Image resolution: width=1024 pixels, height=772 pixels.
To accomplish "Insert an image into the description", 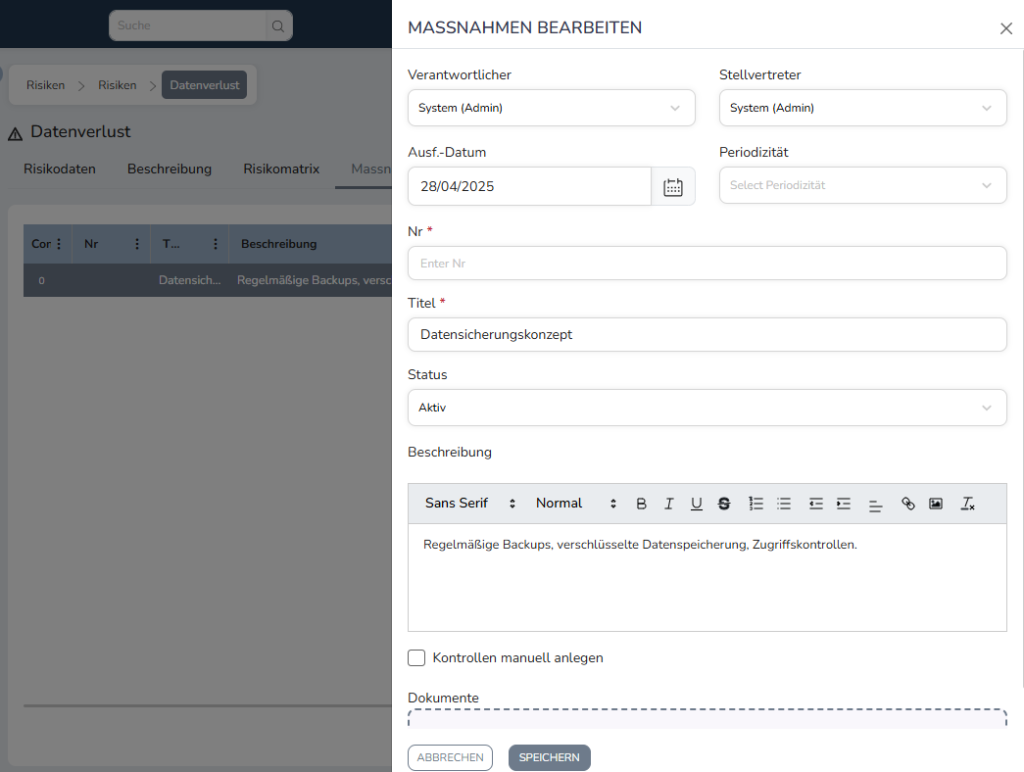I will (x=936, y=504).
